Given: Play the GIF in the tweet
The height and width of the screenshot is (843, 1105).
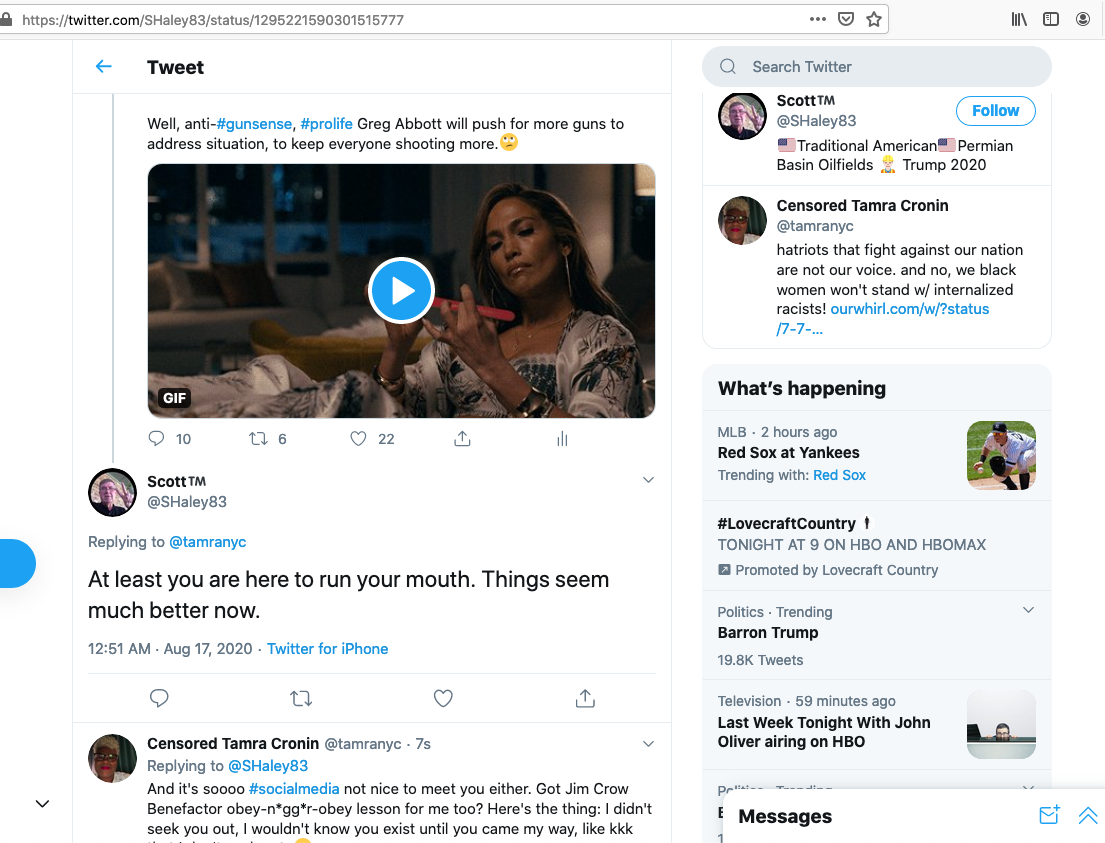Looking at the screenshot, I should click(x=401, y=290).
